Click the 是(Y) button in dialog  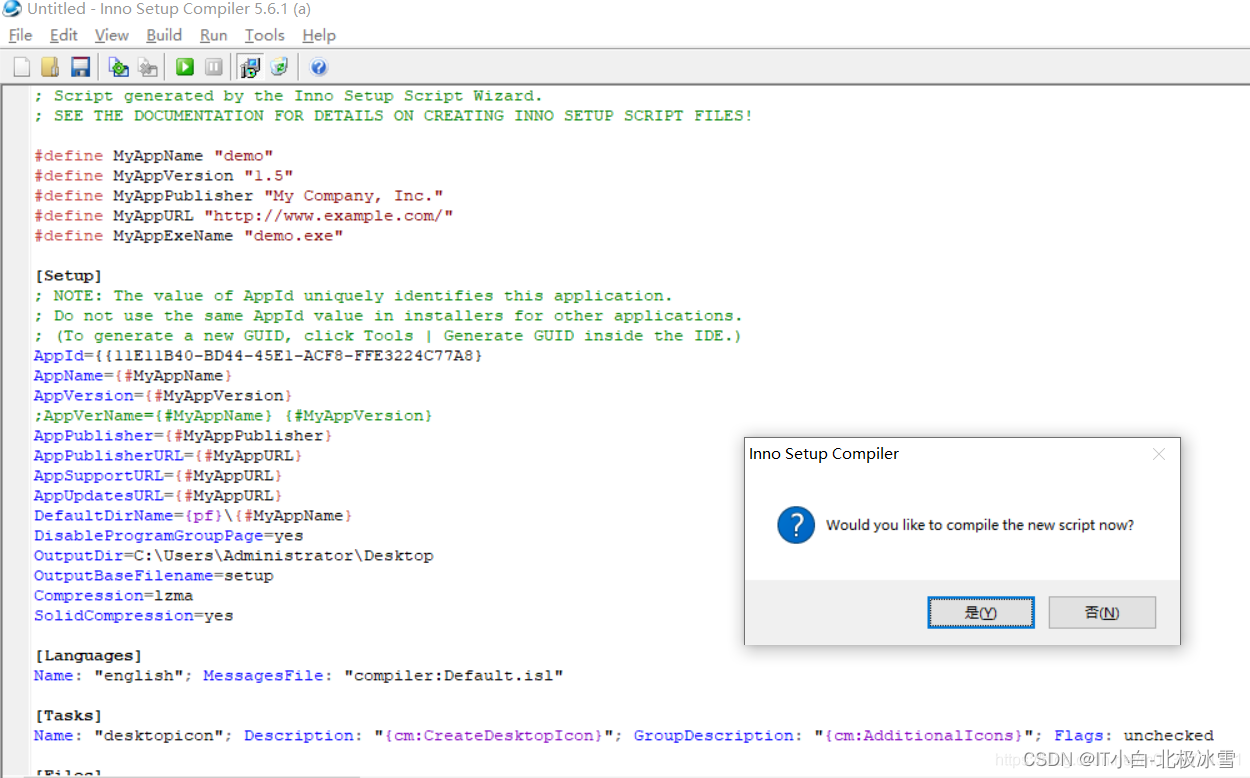click(981, 613)
